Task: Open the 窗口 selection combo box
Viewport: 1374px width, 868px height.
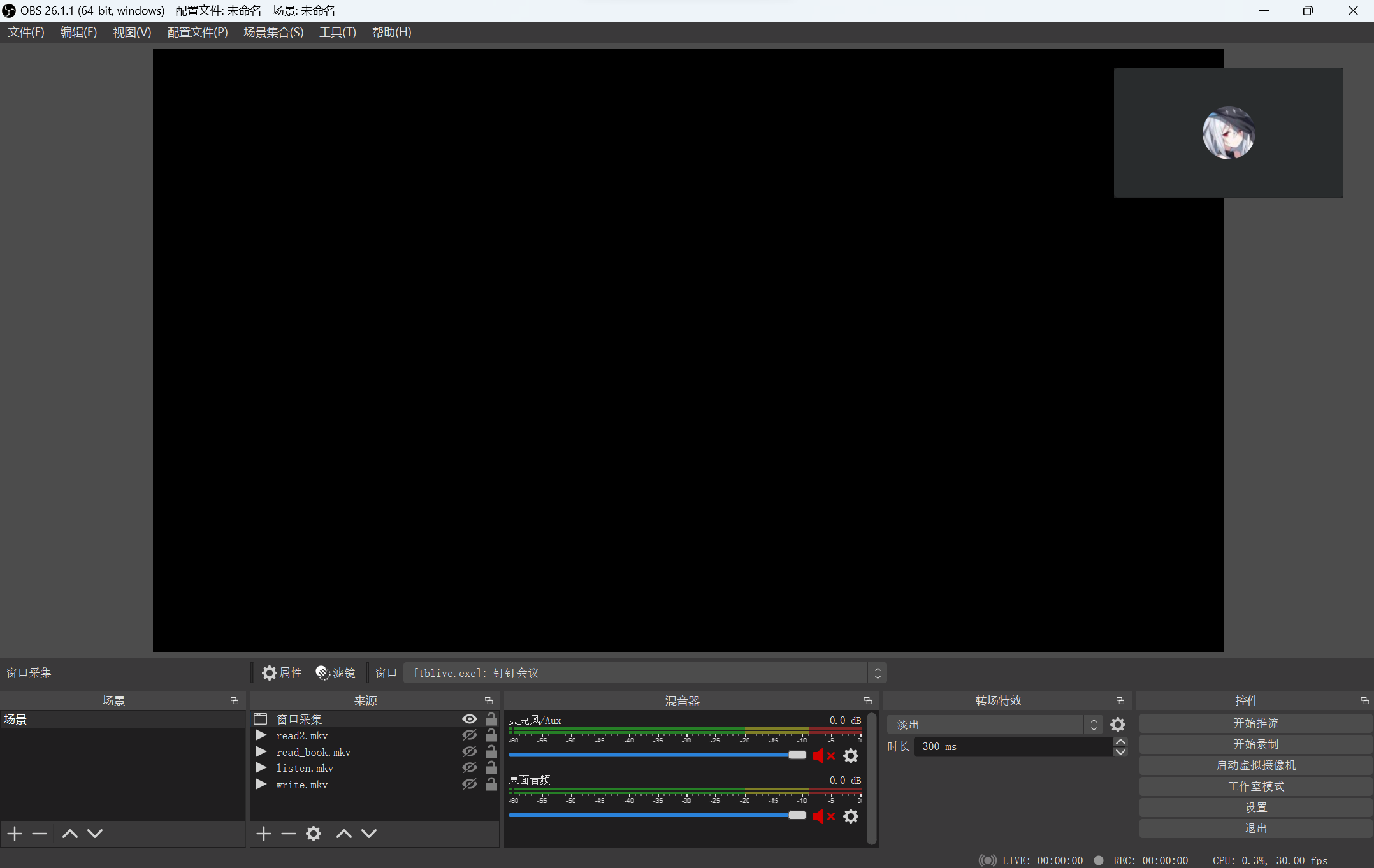Action: click(x=645, y=673)
